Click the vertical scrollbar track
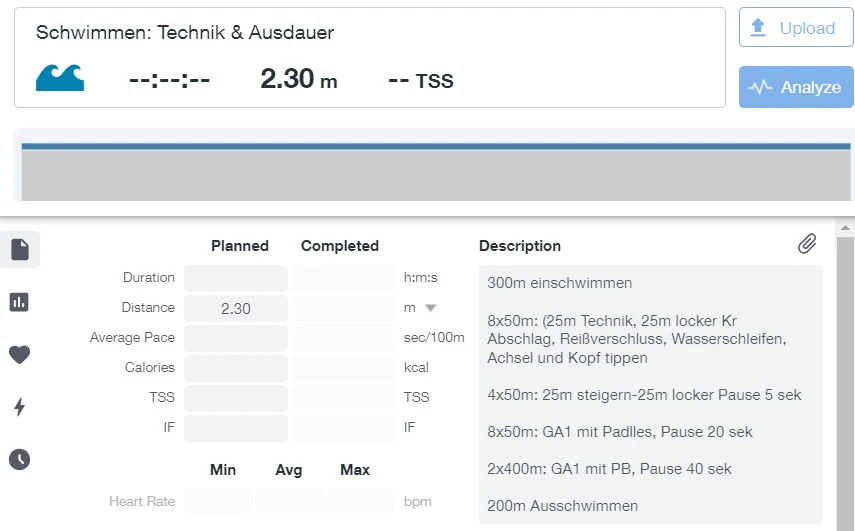This screenshot has height=531, width=855. coord(845,382)
